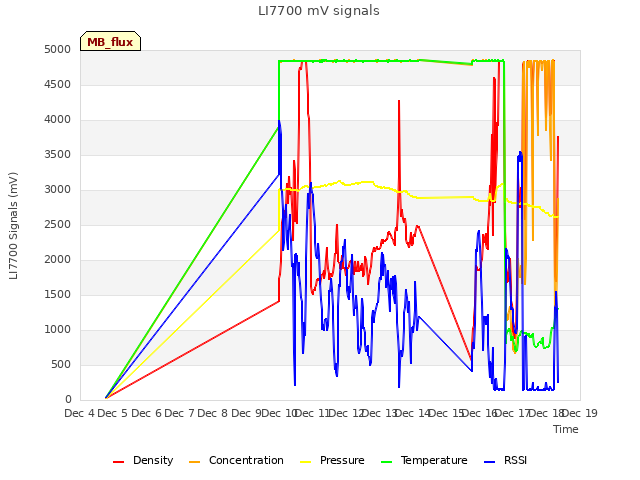Select the chart title LI7700 mV signals
640x480 pixels.
point(319,11)
